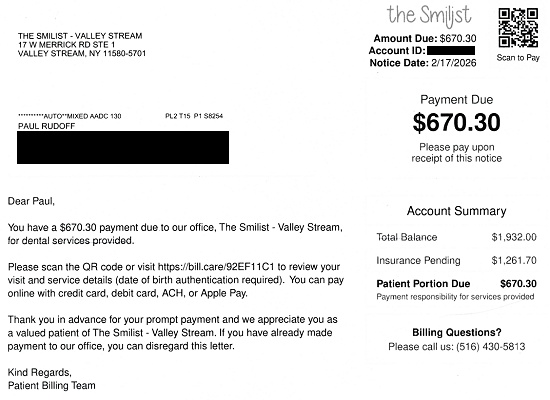Click the Patient Billing Team signature

pyautogui.click(x=52, y=386)
